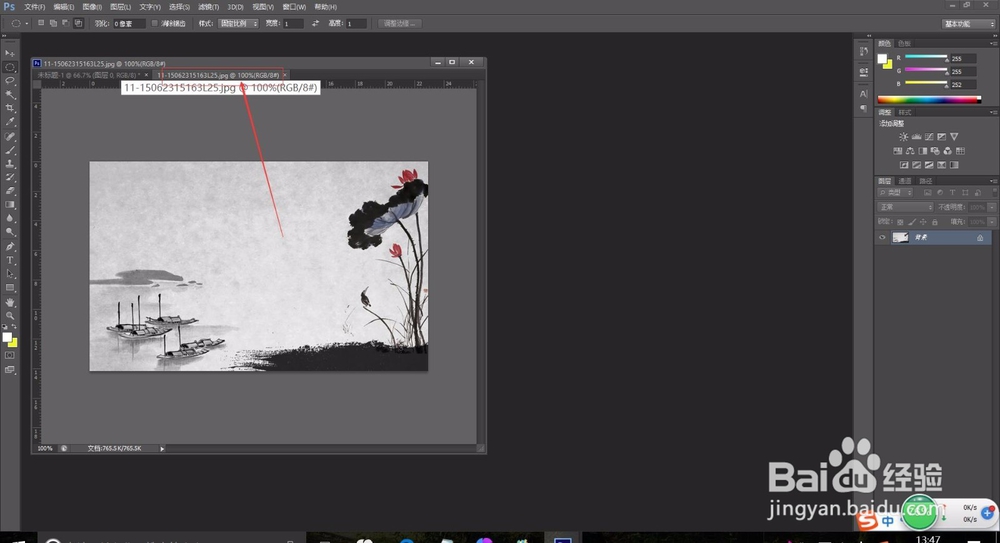The height and width of the screenshot is (543, 1000).
Task: Select the Clone Stamp tool
Action: point(10,164)
